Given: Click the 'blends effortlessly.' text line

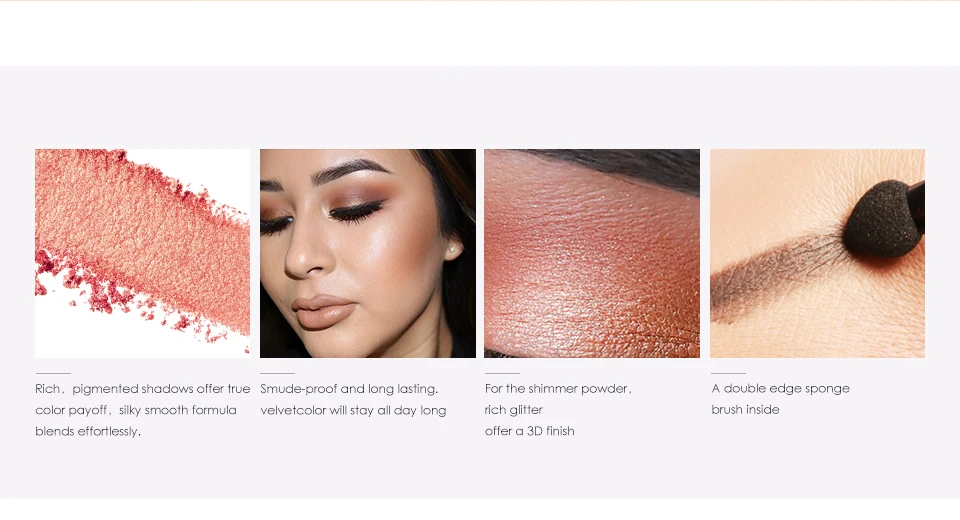Looking at the screenshot, I should [88, 431].
